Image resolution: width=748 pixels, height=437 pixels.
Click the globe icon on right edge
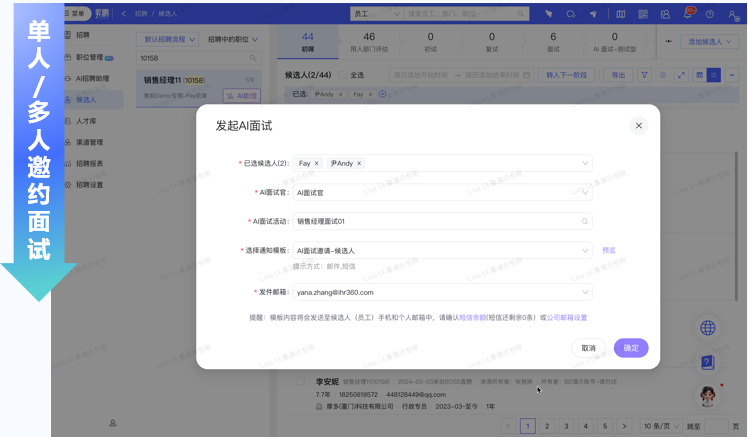click(708, 328)
